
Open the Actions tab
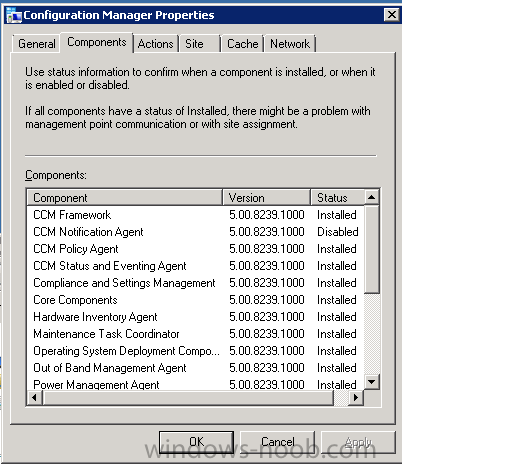click(156, 44)
